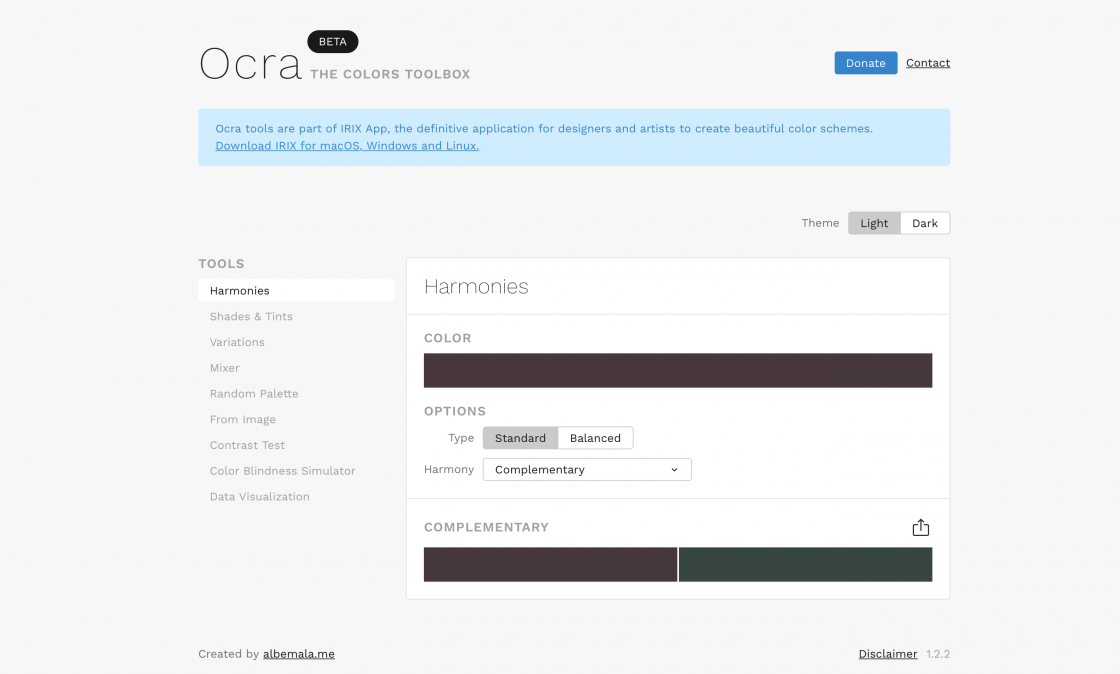The image size is (1120, 674).
Task: Click the Download IRIX link
Action: 347,146
